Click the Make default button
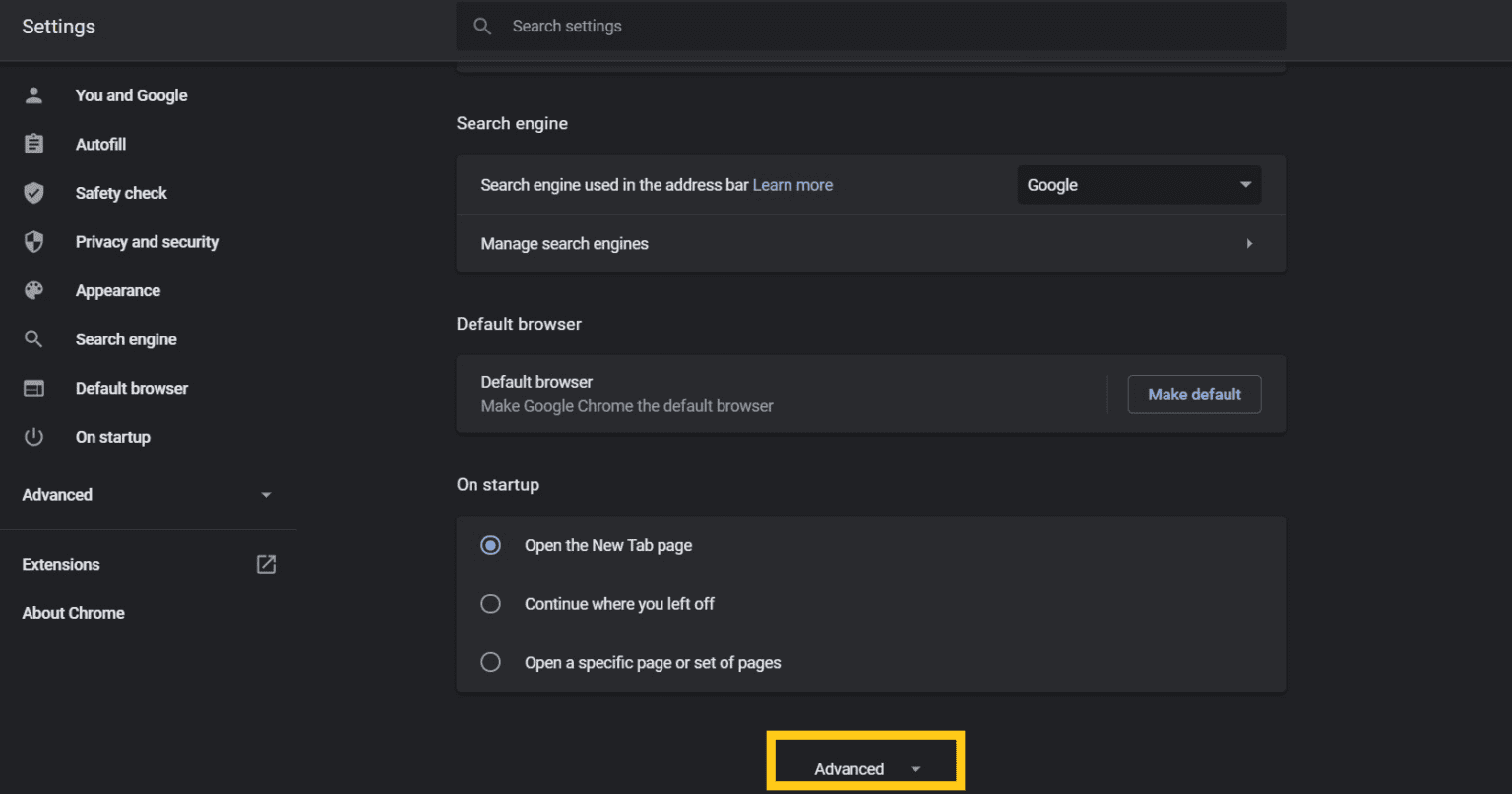Image resolution: width=1512 pixels, height=794 pixels. pos(1194,394)
